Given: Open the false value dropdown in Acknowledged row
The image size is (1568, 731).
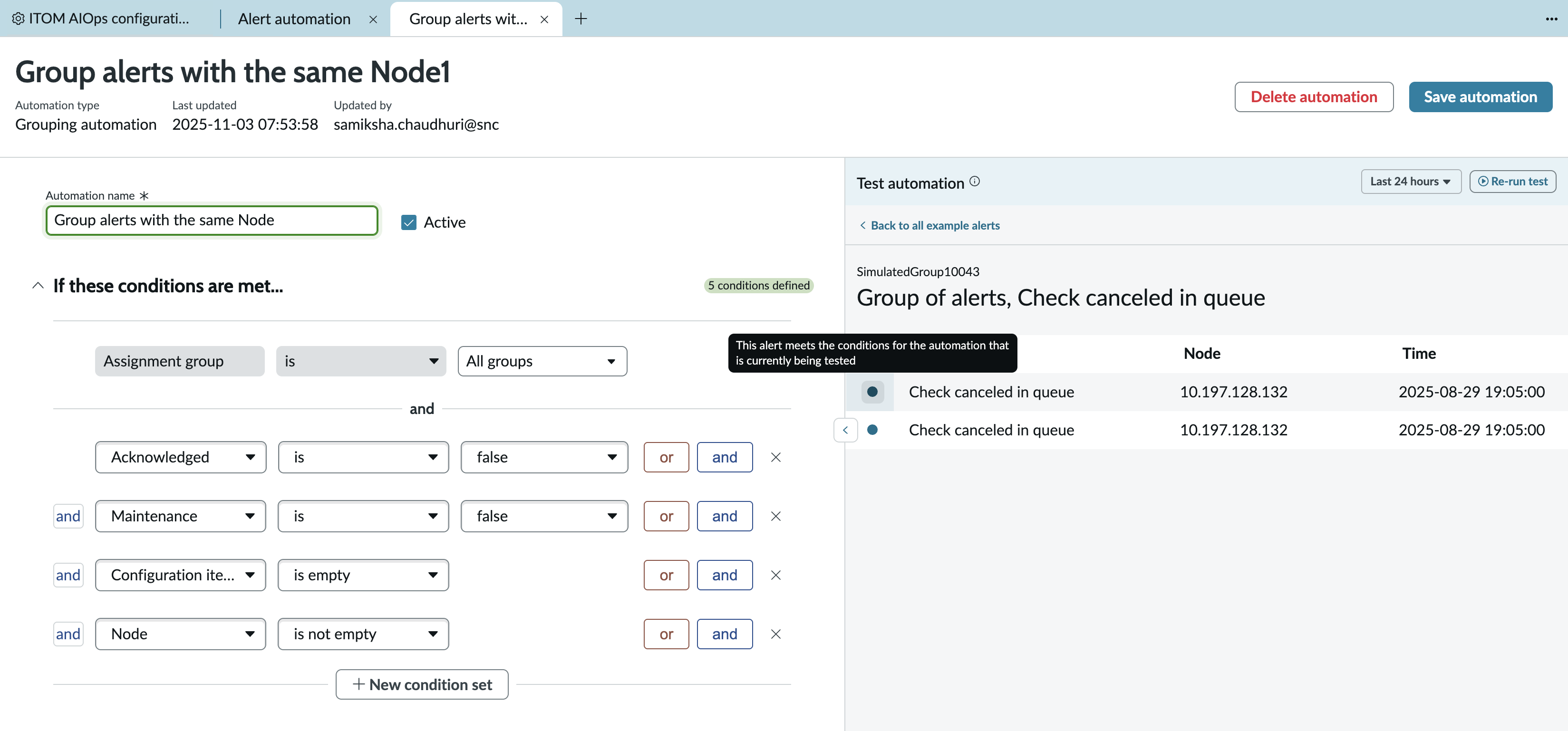Looking at the screenshot, I should pyautogui.click(x=544, y=457).
